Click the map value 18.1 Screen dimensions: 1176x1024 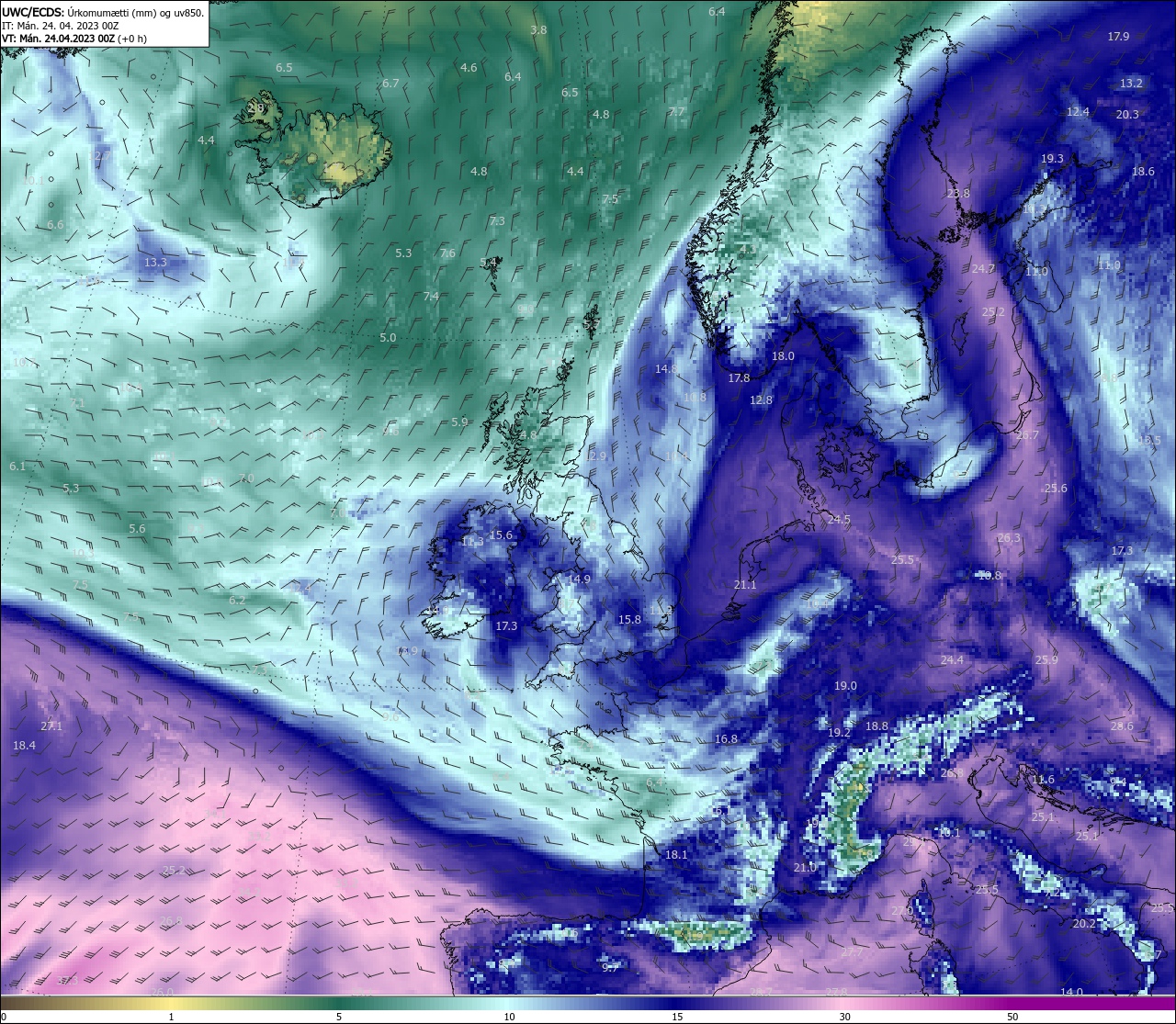click(x=676, y=855)
